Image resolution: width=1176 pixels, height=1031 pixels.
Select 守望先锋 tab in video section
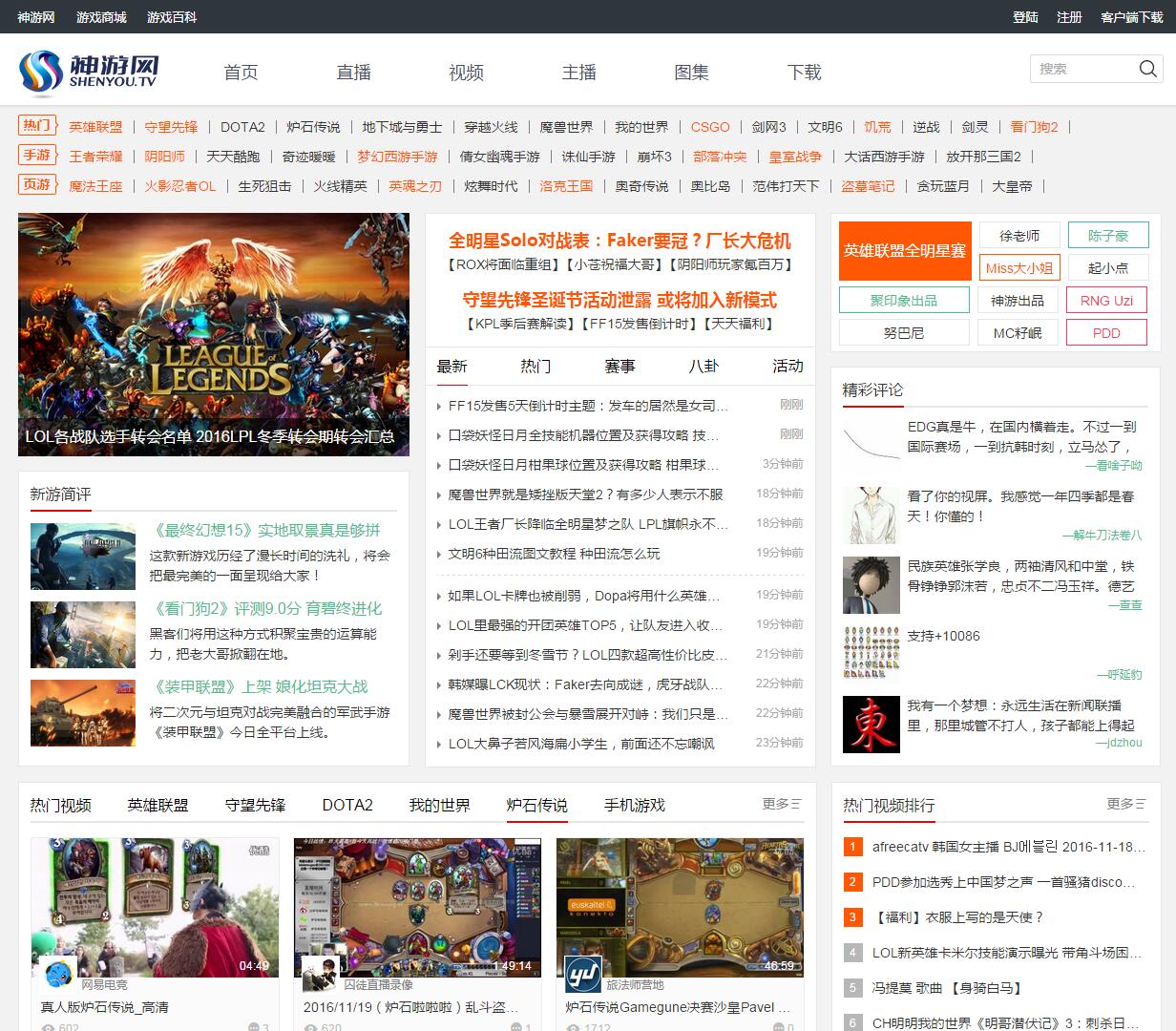click(x=255, y=805)
